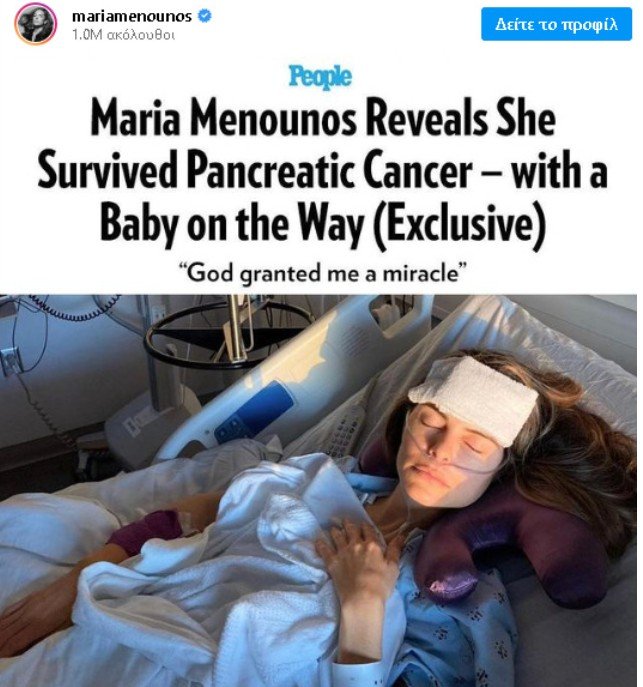
Task: Click the People magazine logo
Action: [x=320, y=77]
